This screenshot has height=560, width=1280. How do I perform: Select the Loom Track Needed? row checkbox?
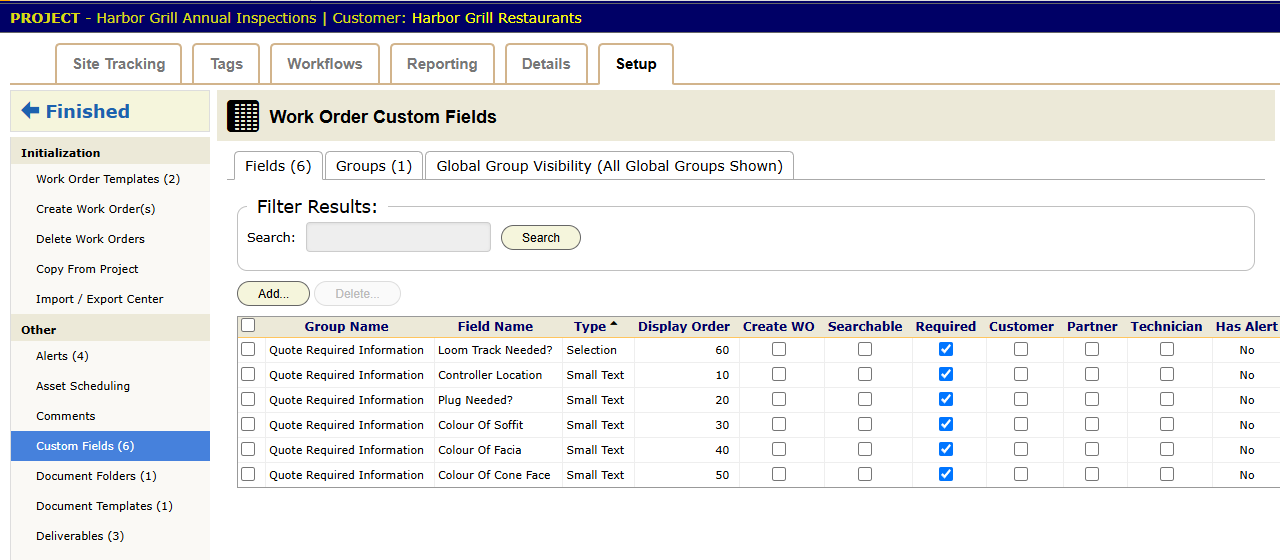248,349
